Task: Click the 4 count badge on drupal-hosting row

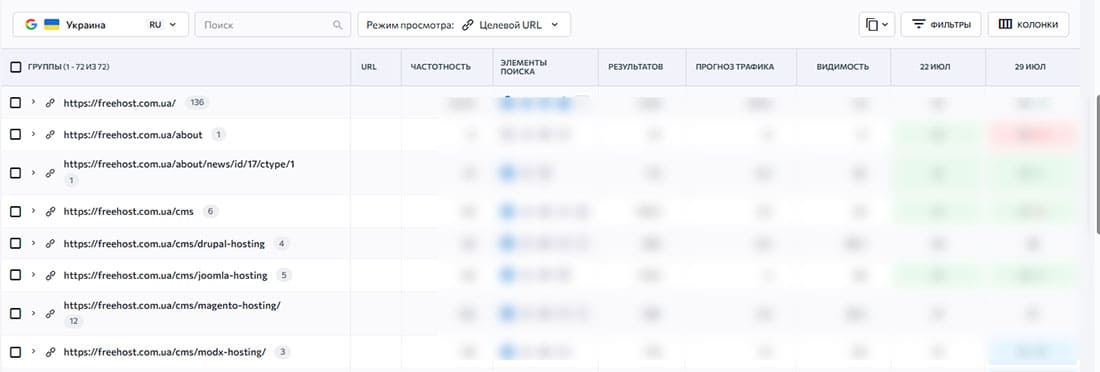Action: pyautogui.click(x=281, y=244)
